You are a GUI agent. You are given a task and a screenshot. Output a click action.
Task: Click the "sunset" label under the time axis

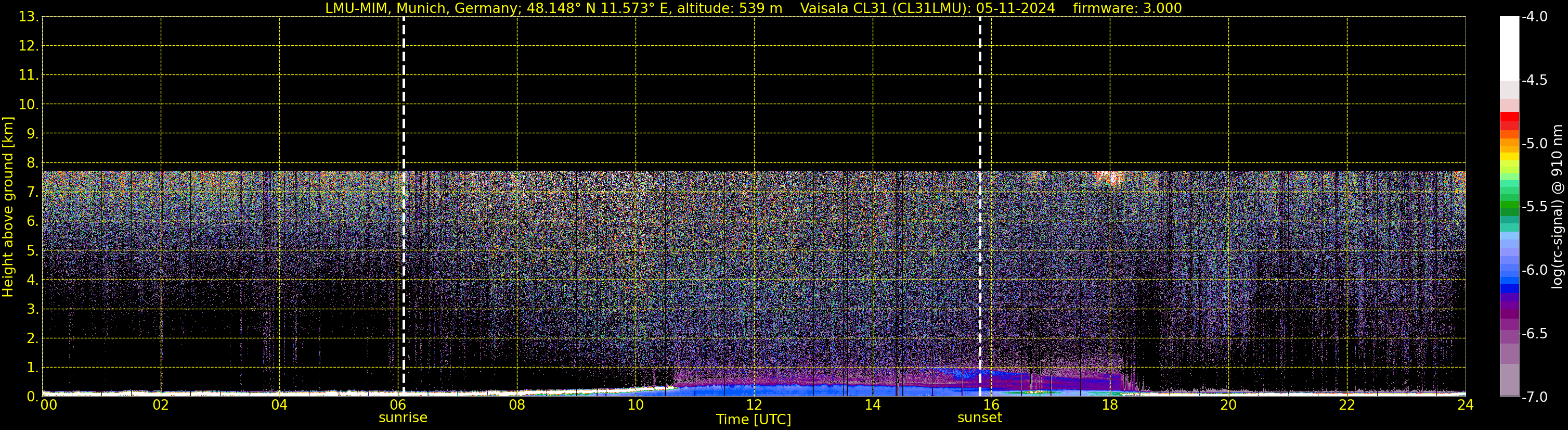[979, 418]
